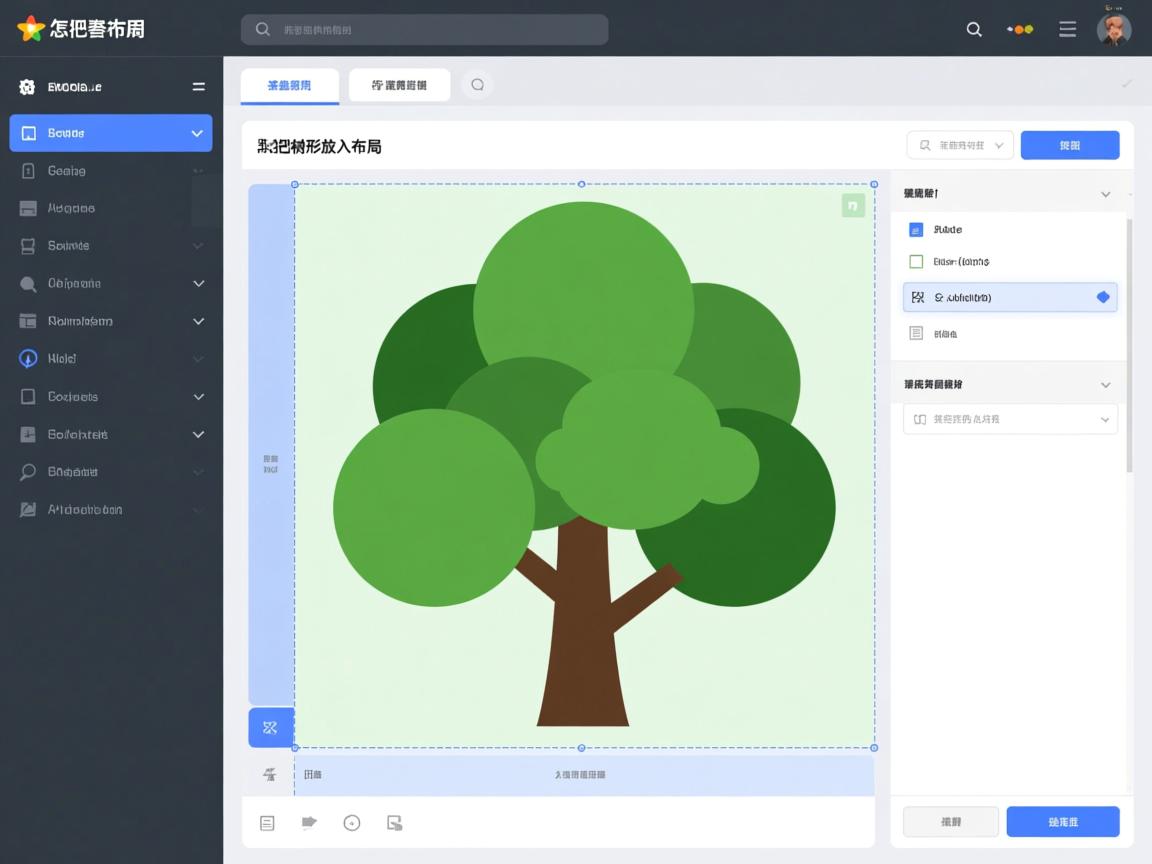Uncheck the blue checked box in right panel

(916, 230)
